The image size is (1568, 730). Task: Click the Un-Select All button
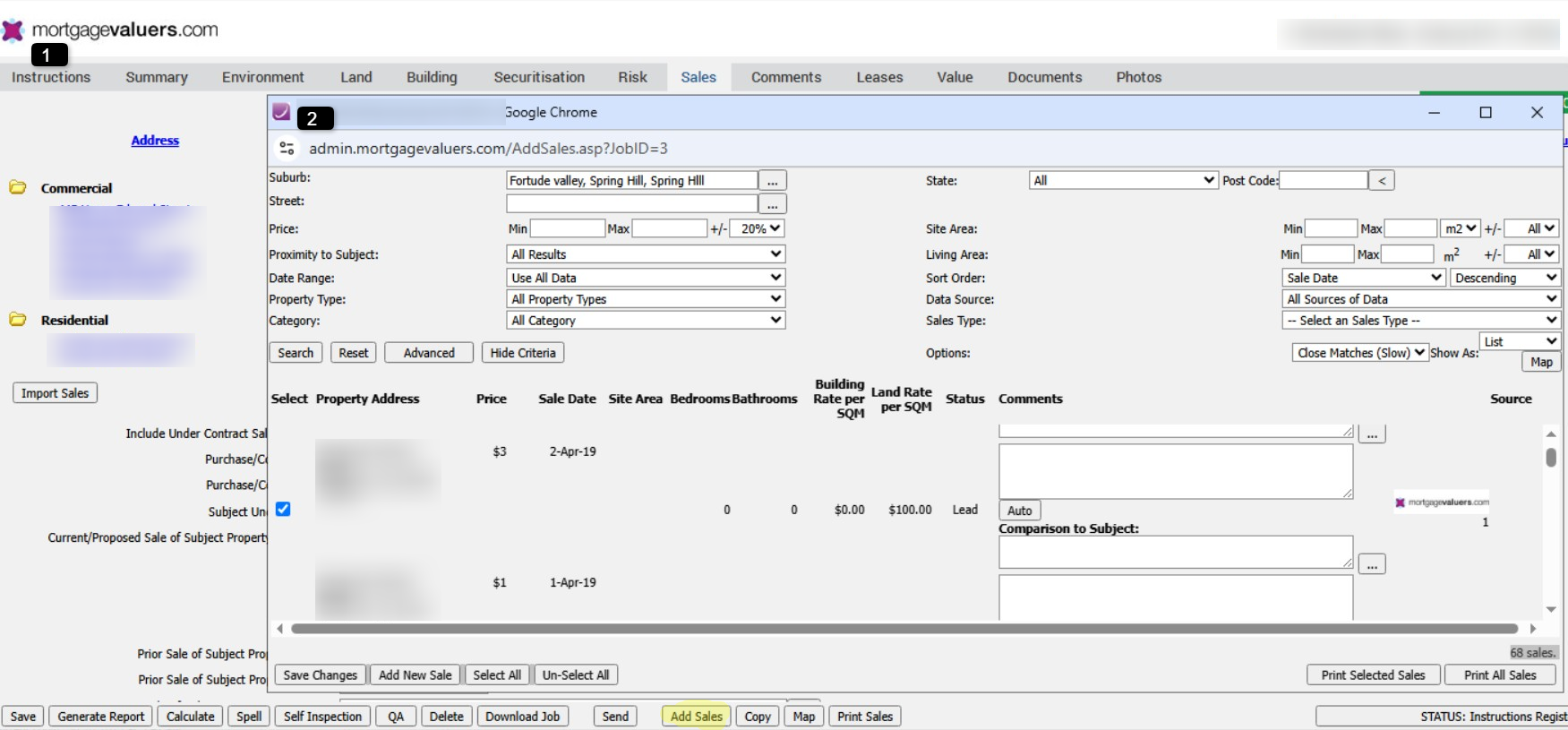(576, 675)
